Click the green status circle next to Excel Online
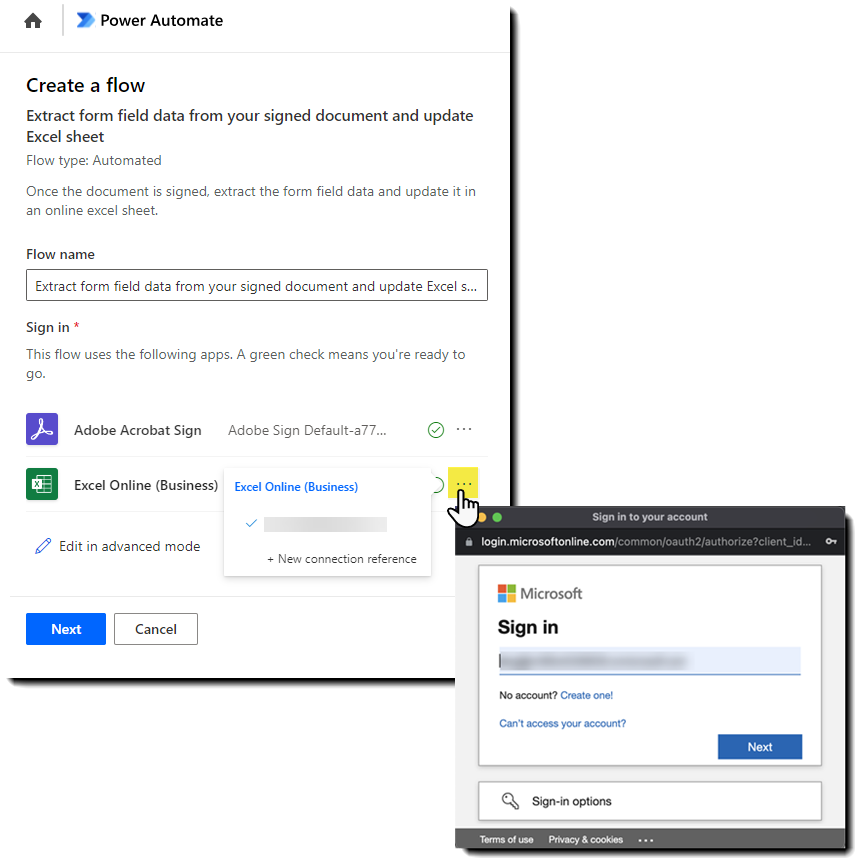The width and height of the screenshot is (855, 858). [436, 485]
